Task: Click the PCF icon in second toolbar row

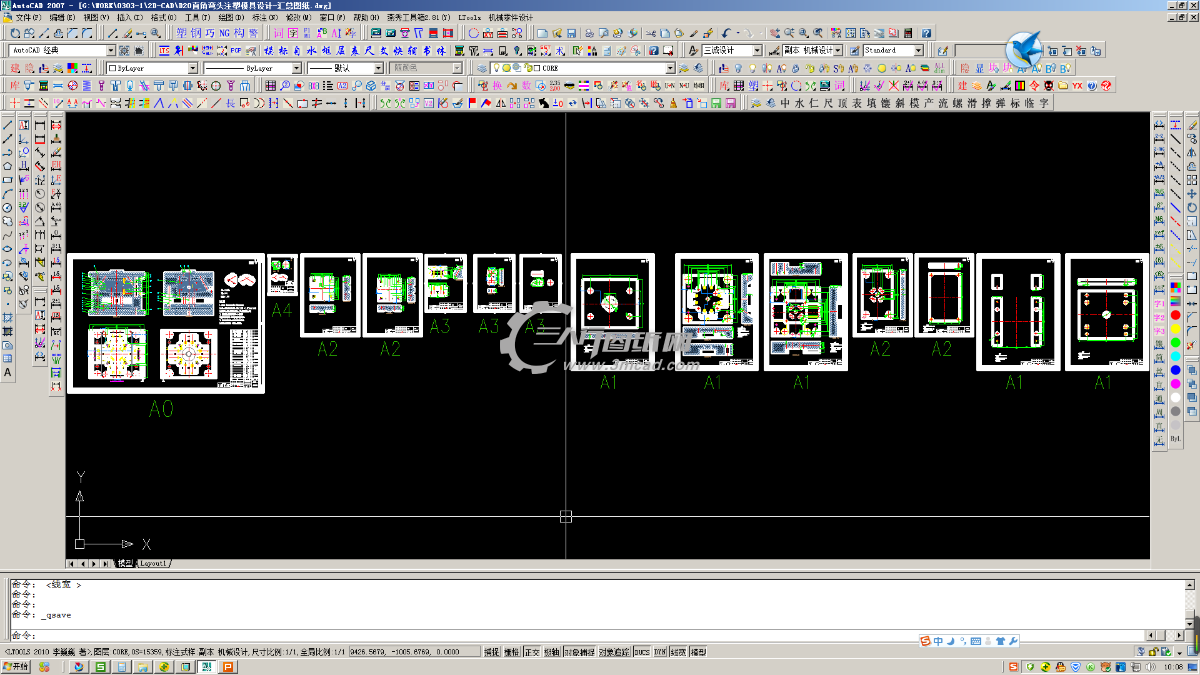Action: [x=235, y=50]
